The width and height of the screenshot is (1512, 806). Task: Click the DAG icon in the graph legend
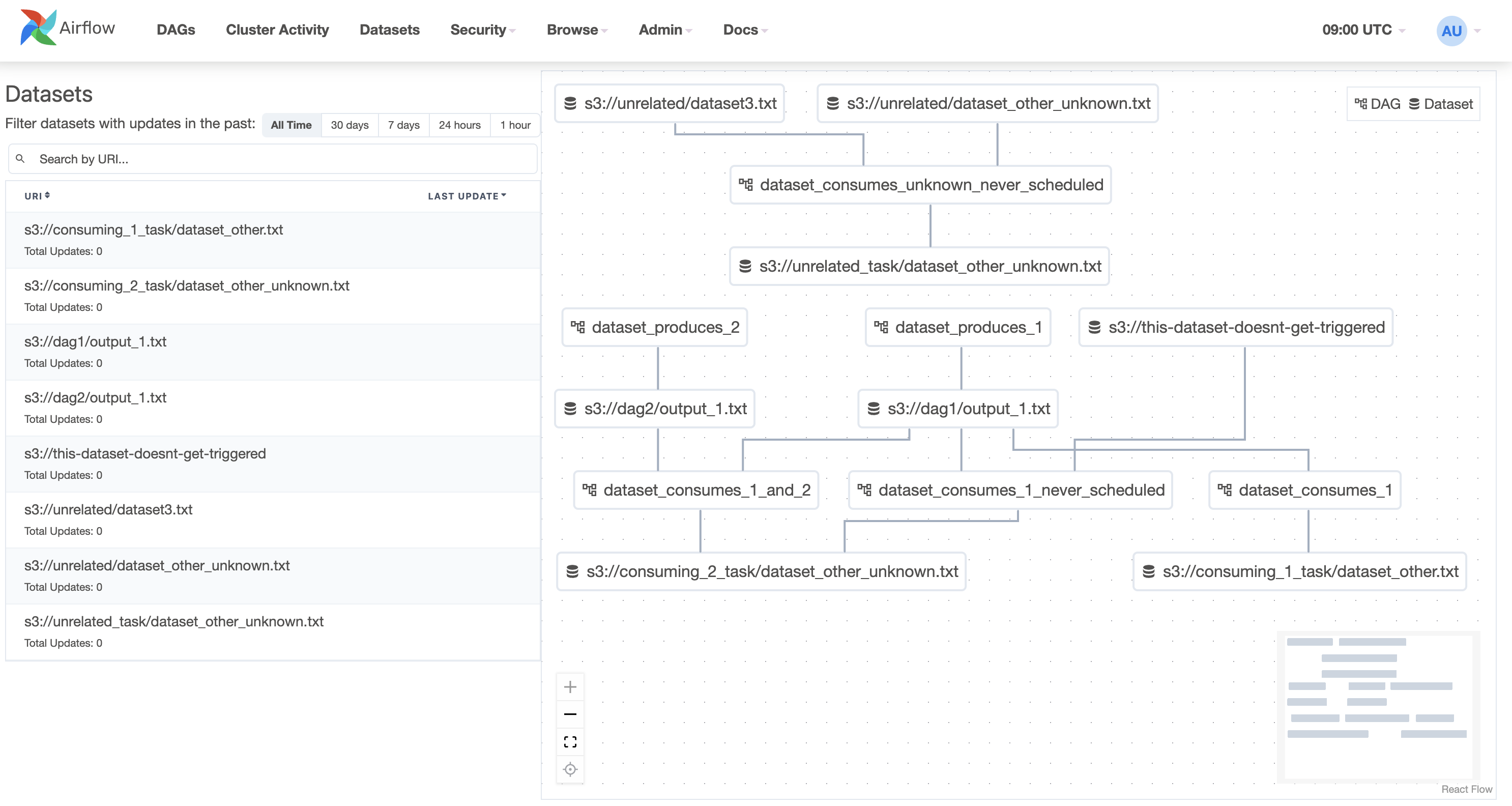click(x=1360, y=103)
